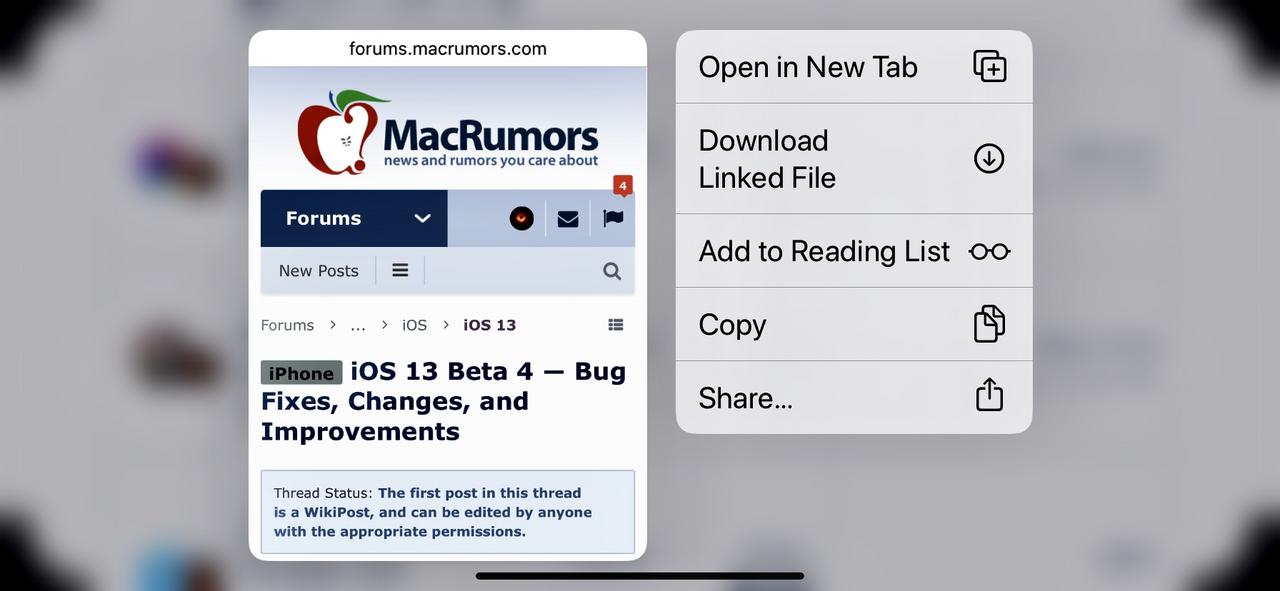Open New Posts link
Screen dimensions: 1280x591
coord(318,270)
